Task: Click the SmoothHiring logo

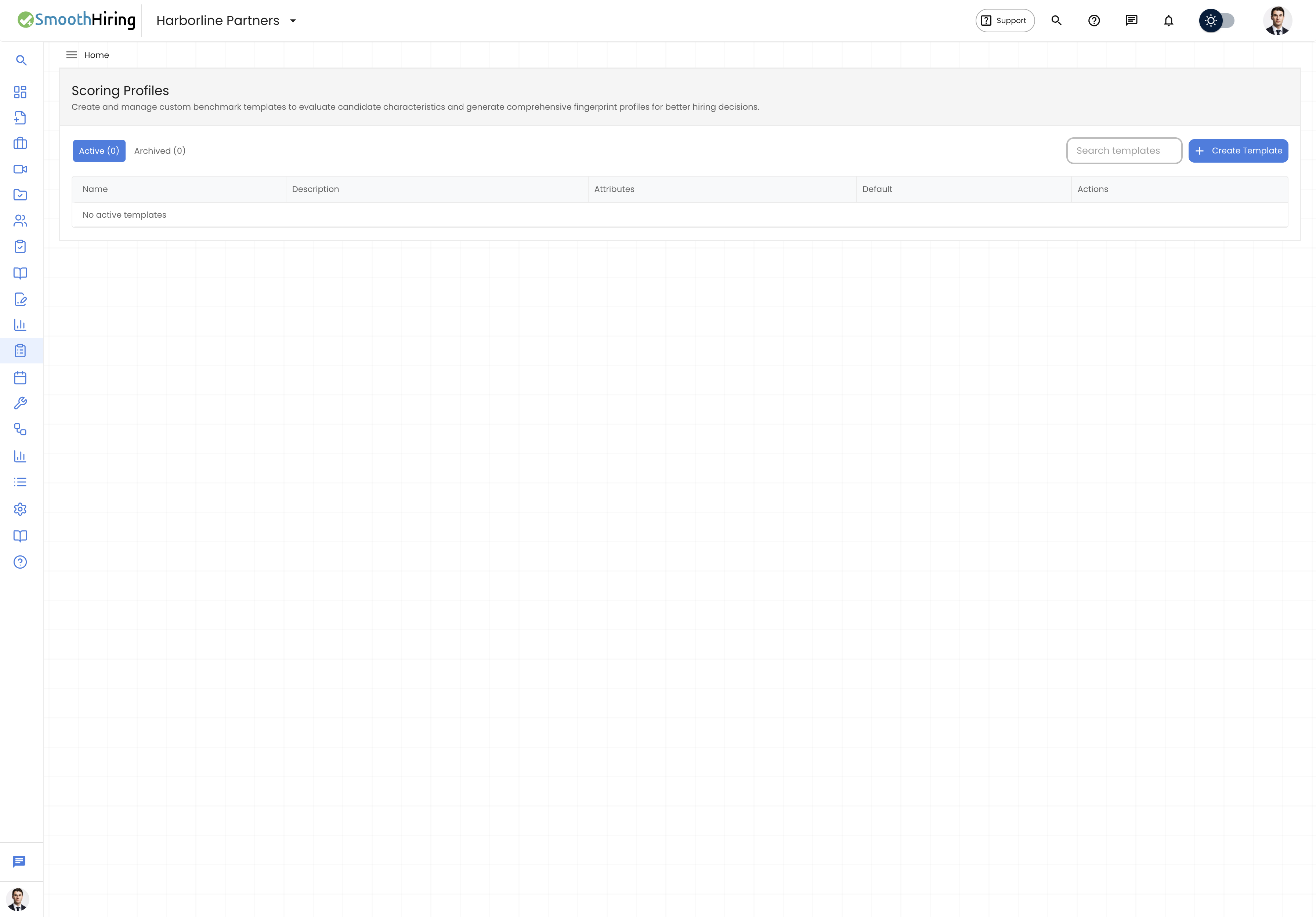Action: (76, 20)
